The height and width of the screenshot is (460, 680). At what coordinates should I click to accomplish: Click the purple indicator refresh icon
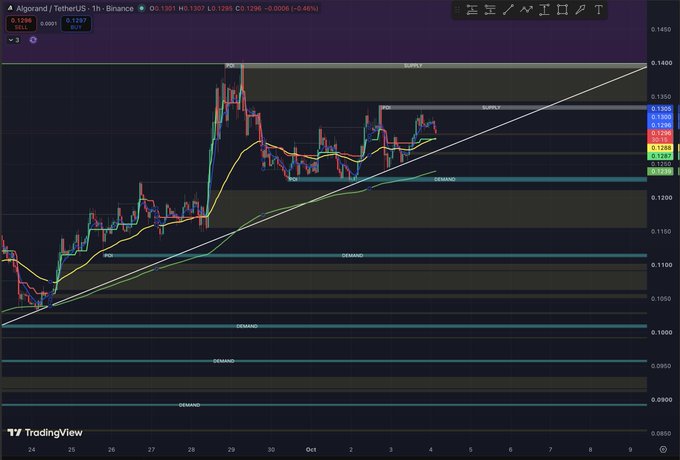(x=33, y=40)
